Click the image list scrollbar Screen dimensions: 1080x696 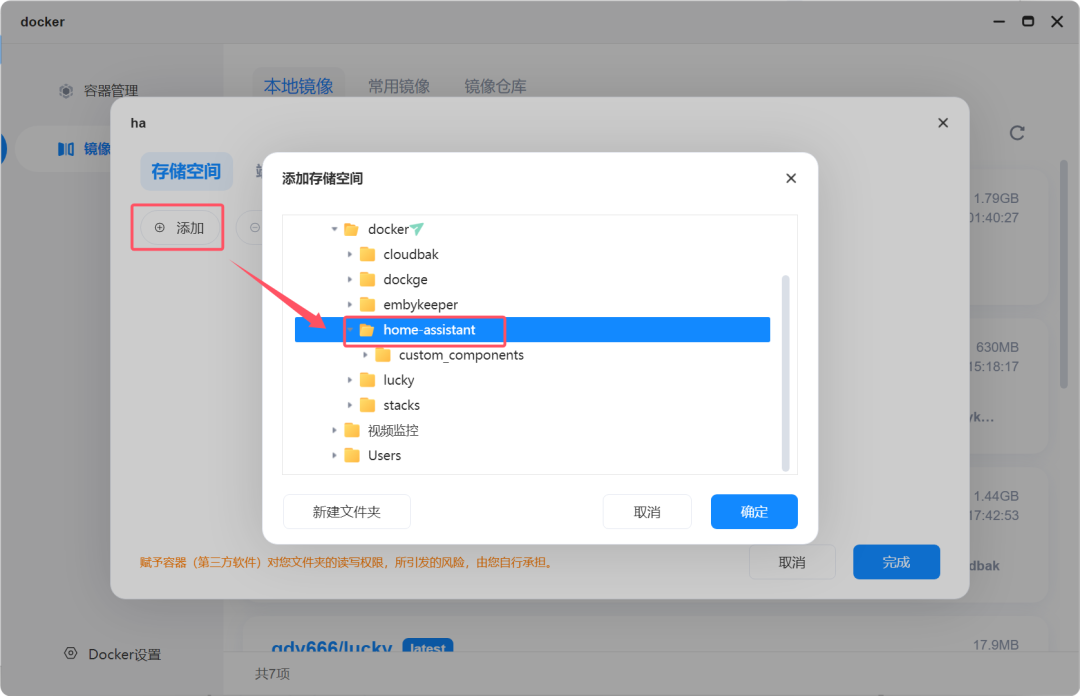point(1063,274)
